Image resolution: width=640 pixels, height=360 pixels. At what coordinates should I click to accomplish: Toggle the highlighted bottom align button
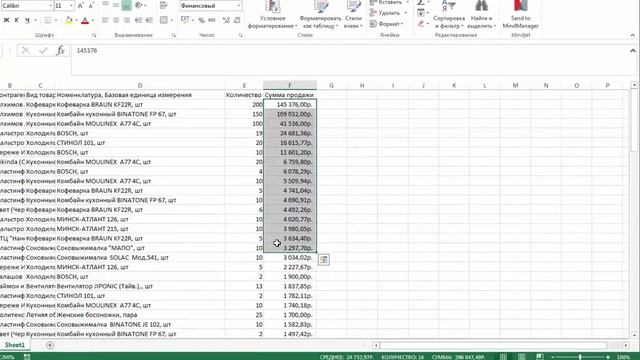pos(127,5)
